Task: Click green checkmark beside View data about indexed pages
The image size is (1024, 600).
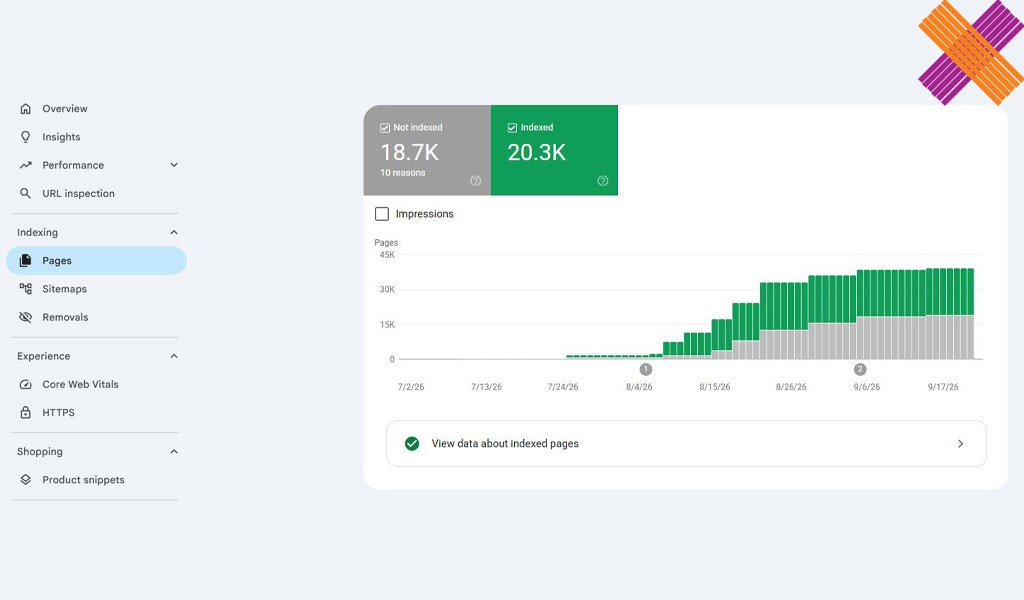Action: coord(412,444)
